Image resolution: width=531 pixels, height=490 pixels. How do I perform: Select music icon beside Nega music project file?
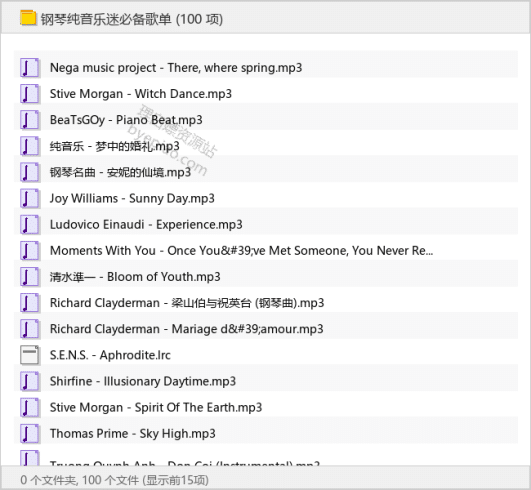(30, 68)
